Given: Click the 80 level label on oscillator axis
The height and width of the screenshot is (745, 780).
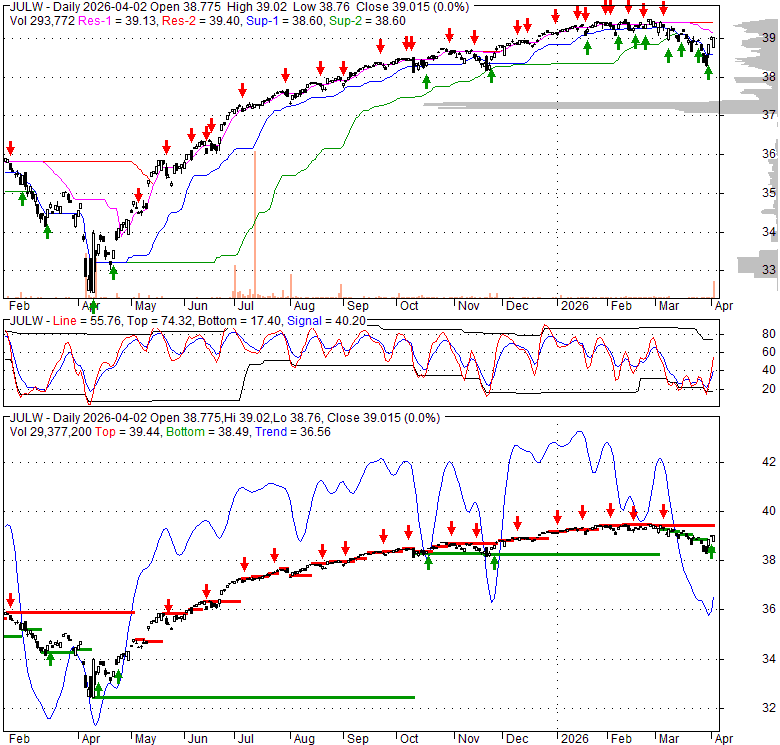Looking at the screenshot, I should [x=769, y=334].
